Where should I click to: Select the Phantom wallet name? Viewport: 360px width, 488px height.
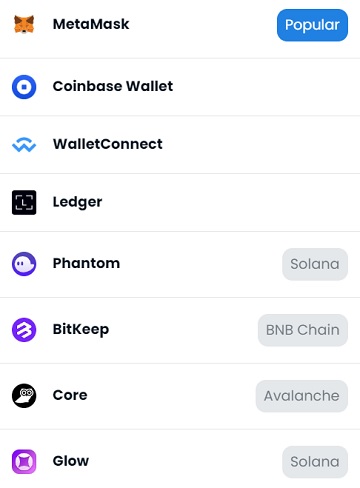pyautogui.click(x=86, y=263)
